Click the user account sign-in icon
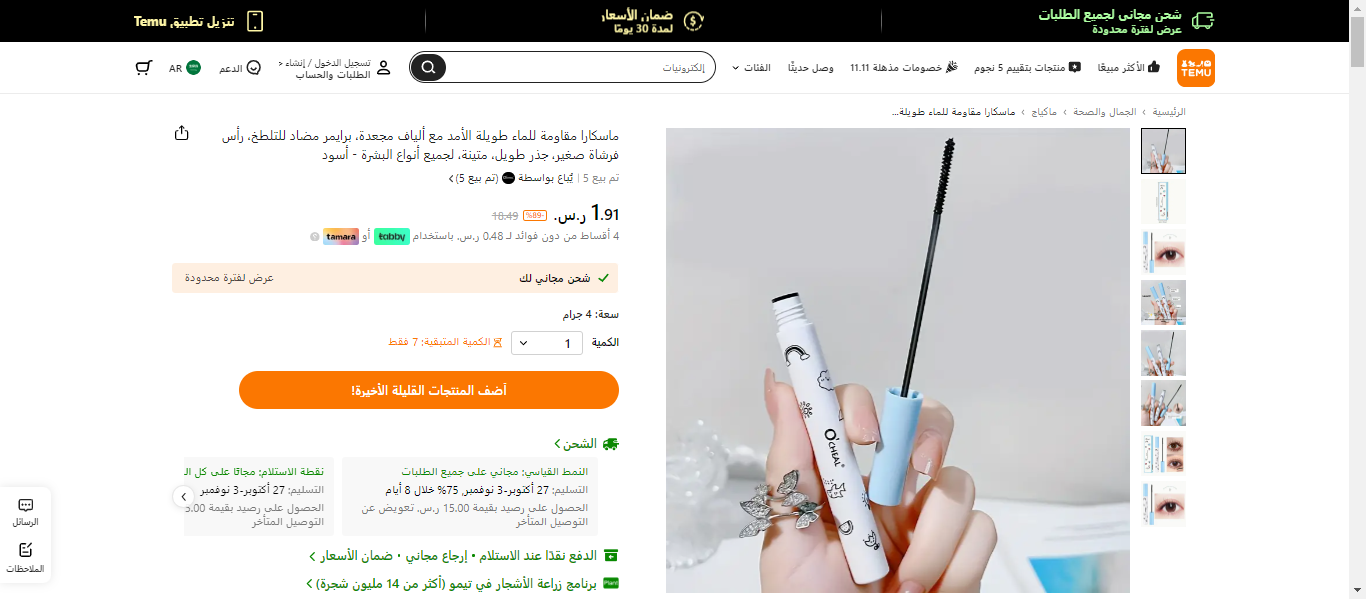1366x599 pixels. pyautogui.click(x=384, y=68)
